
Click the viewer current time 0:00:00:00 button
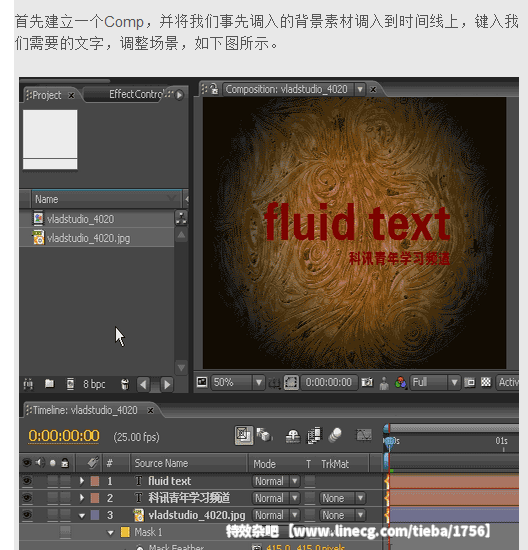point(328,382)
